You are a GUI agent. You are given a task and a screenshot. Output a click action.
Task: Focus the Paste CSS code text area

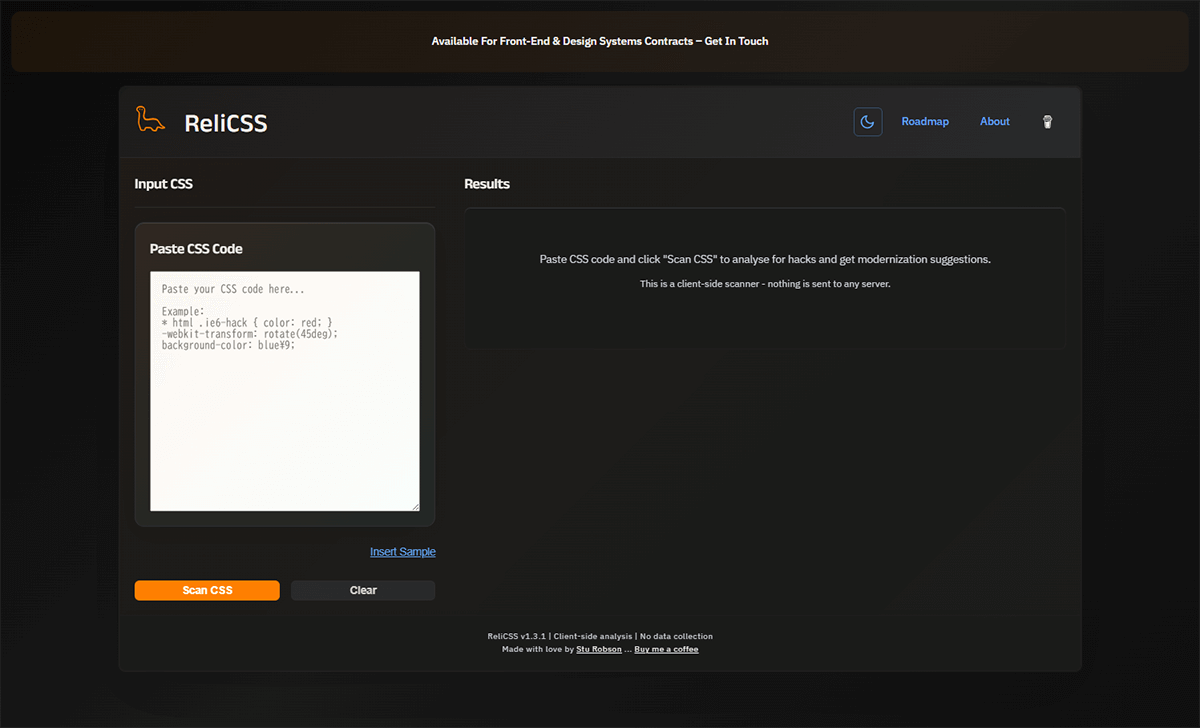tap(284, 400)
